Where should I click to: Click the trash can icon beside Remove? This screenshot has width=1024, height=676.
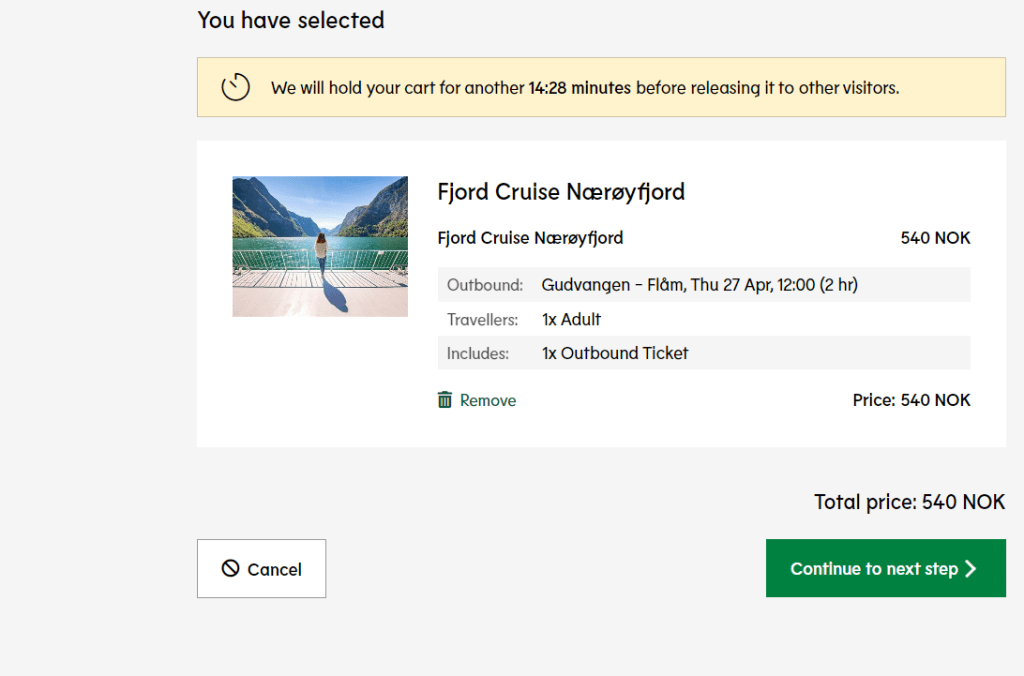point(445,400)
